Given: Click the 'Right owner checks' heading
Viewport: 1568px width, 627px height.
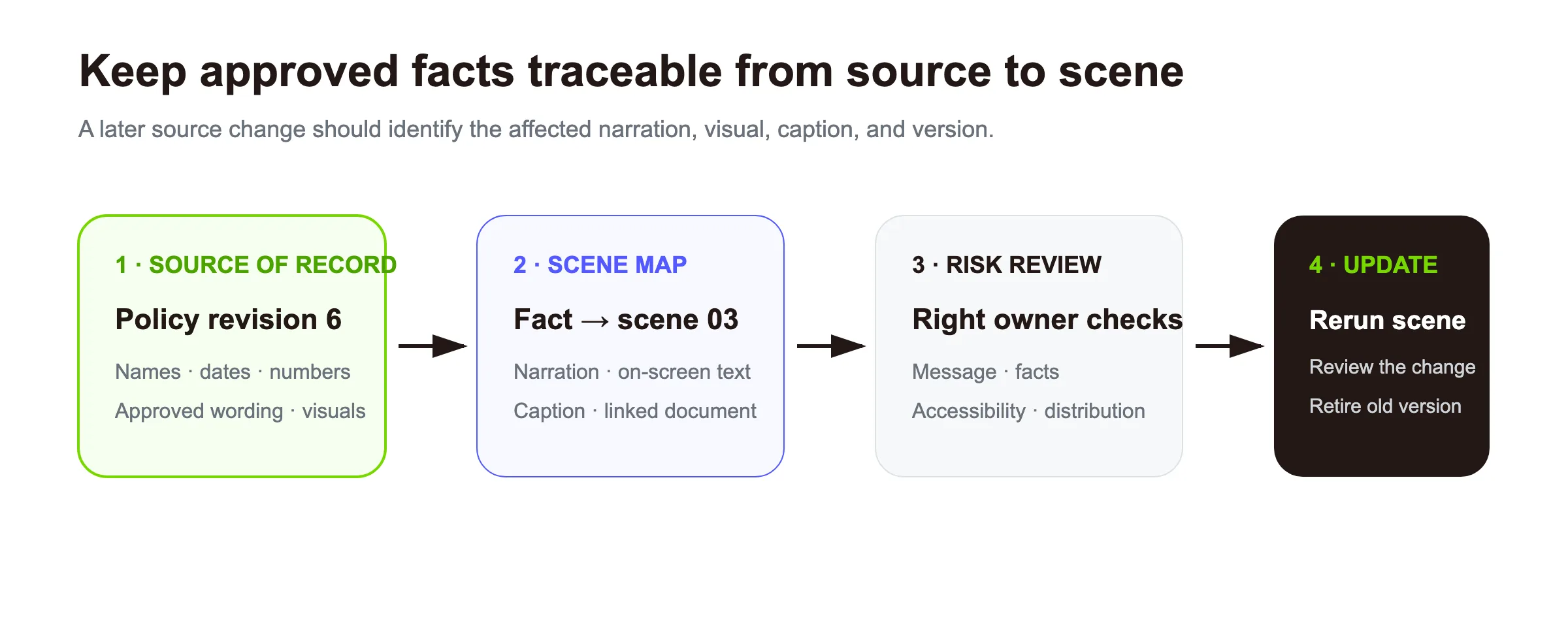Looking at the screenshot, I should (x=1047, y=319).
